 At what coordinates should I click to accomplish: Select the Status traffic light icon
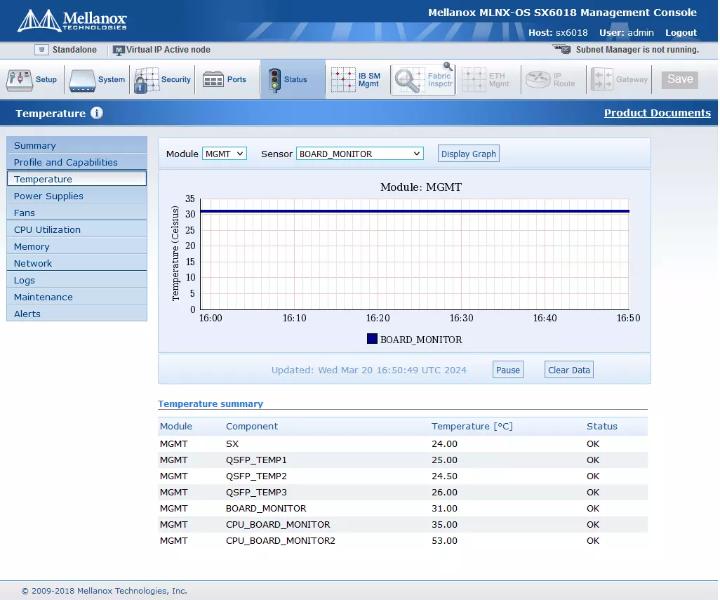tap(275, 80)
